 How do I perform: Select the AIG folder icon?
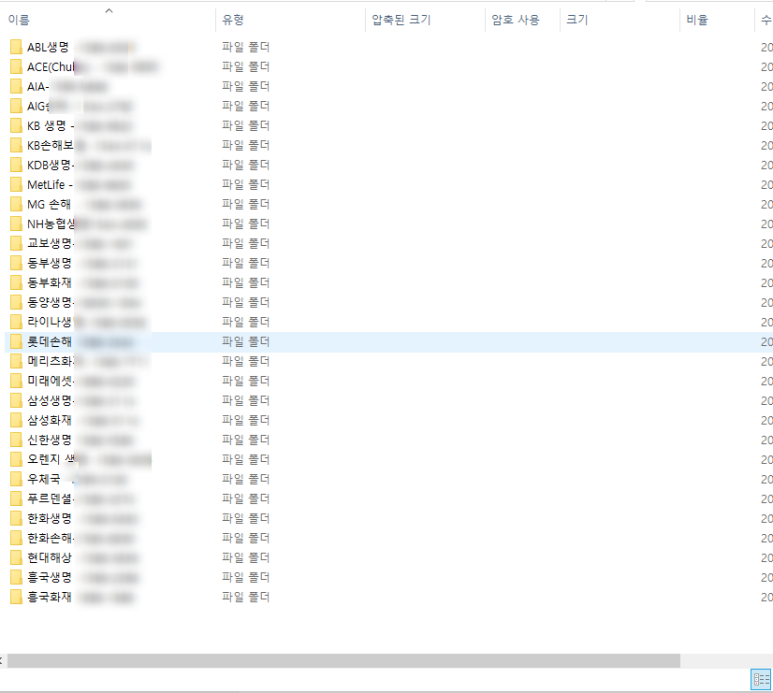(x=16, y=106)
